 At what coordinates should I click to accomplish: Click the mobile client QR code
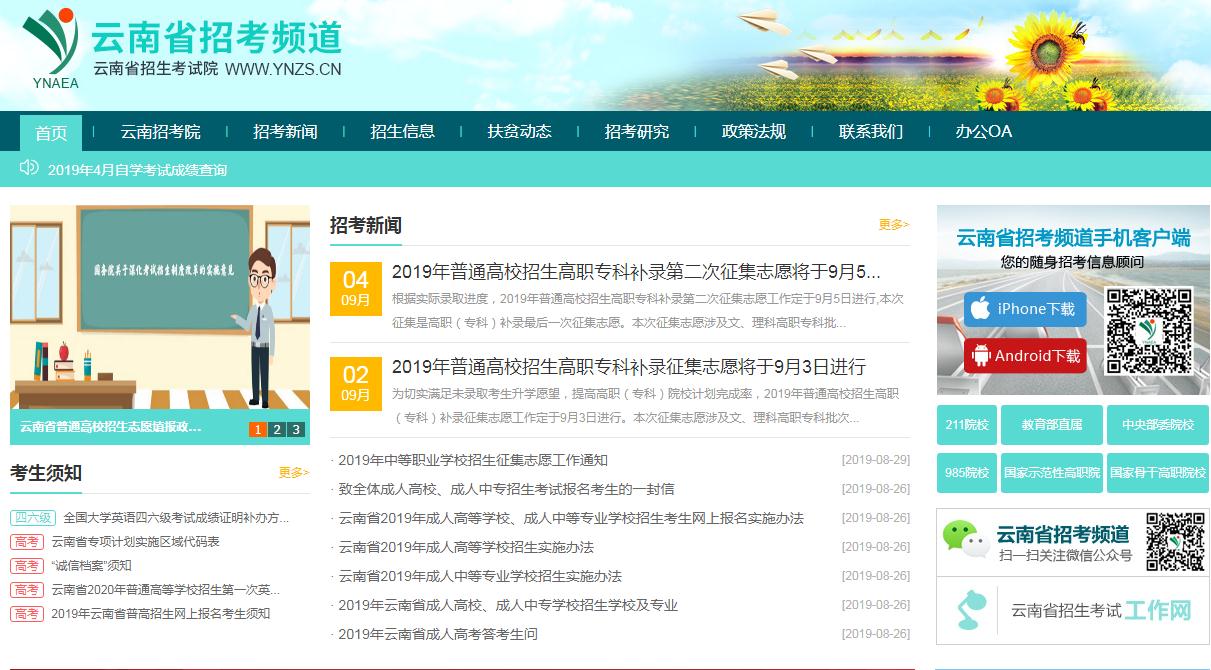[1149, 331]
